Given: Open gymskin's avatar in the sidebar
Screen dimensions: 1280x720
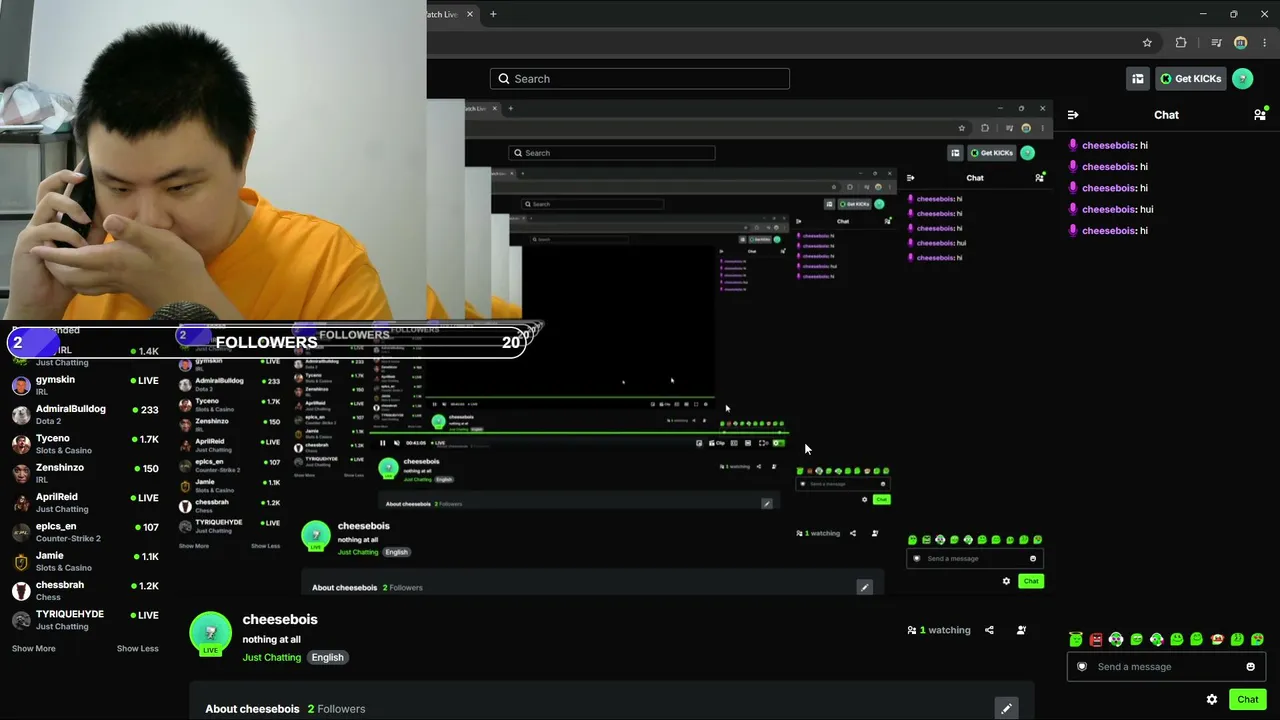Looking at the screenshot, I should click(x=21, y=386).
